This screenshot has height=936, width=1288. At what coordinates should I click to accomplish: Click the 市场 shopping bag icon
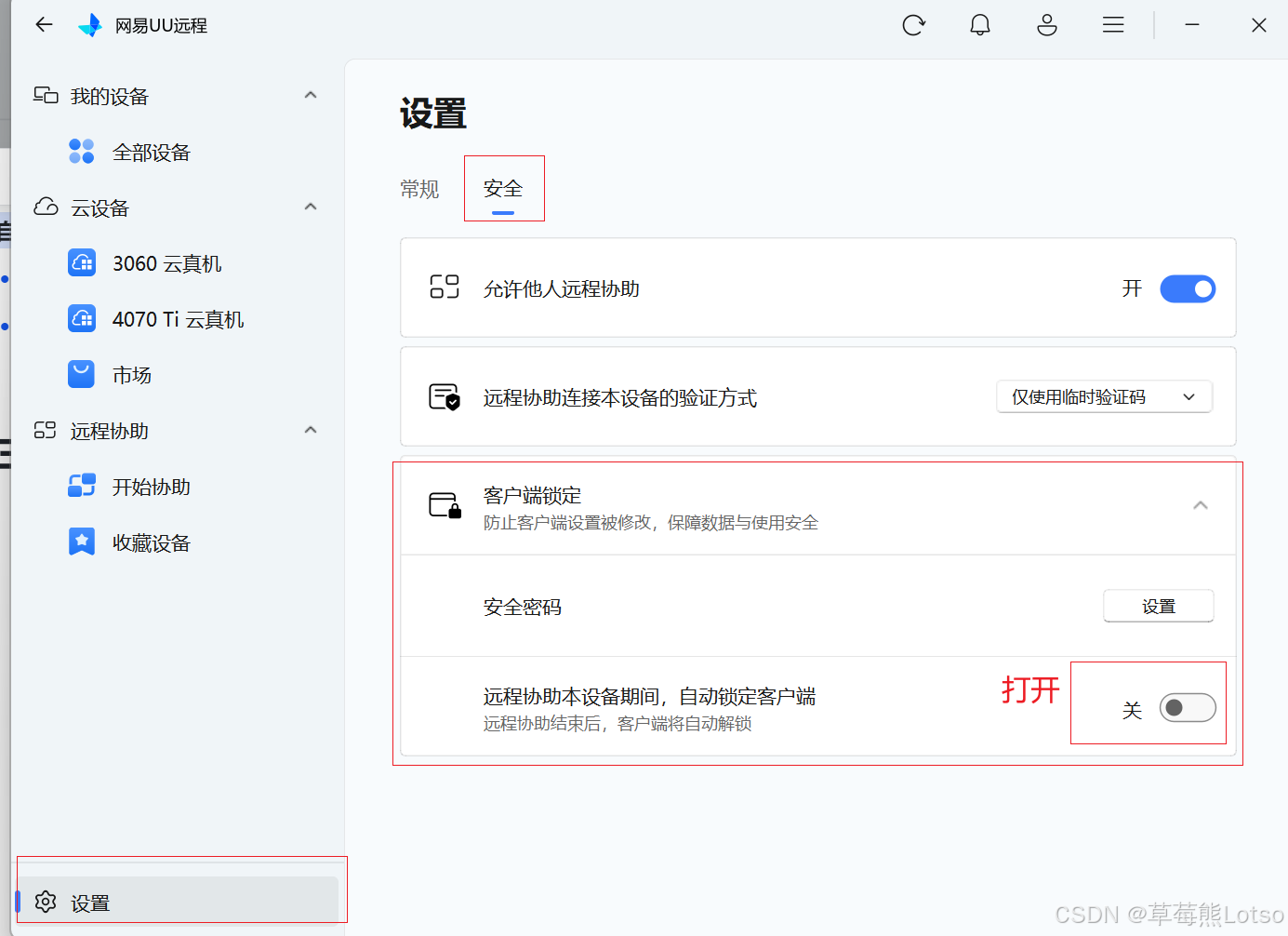point(82,374)
